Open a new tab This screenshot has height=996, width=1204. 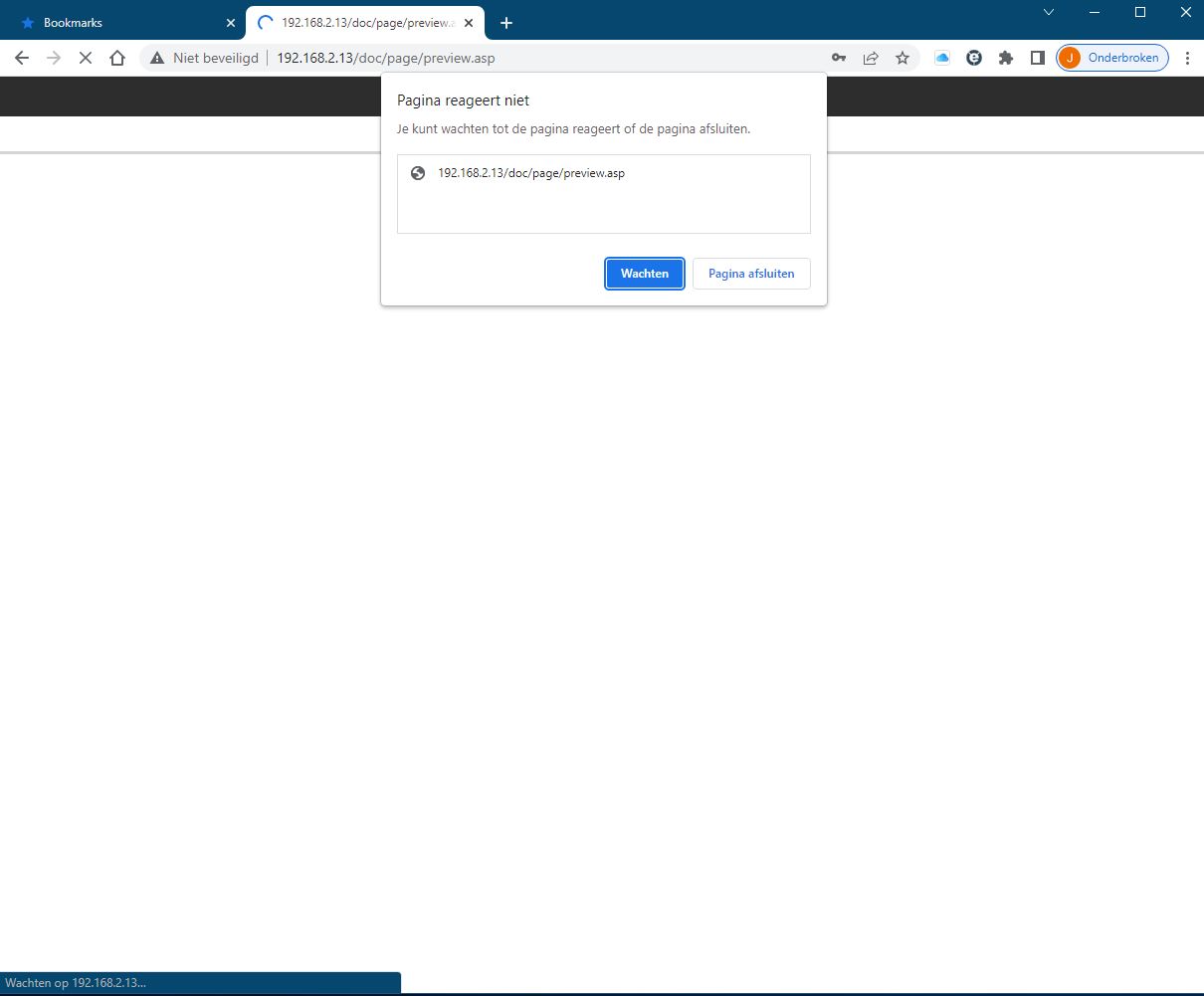(506, 22)
